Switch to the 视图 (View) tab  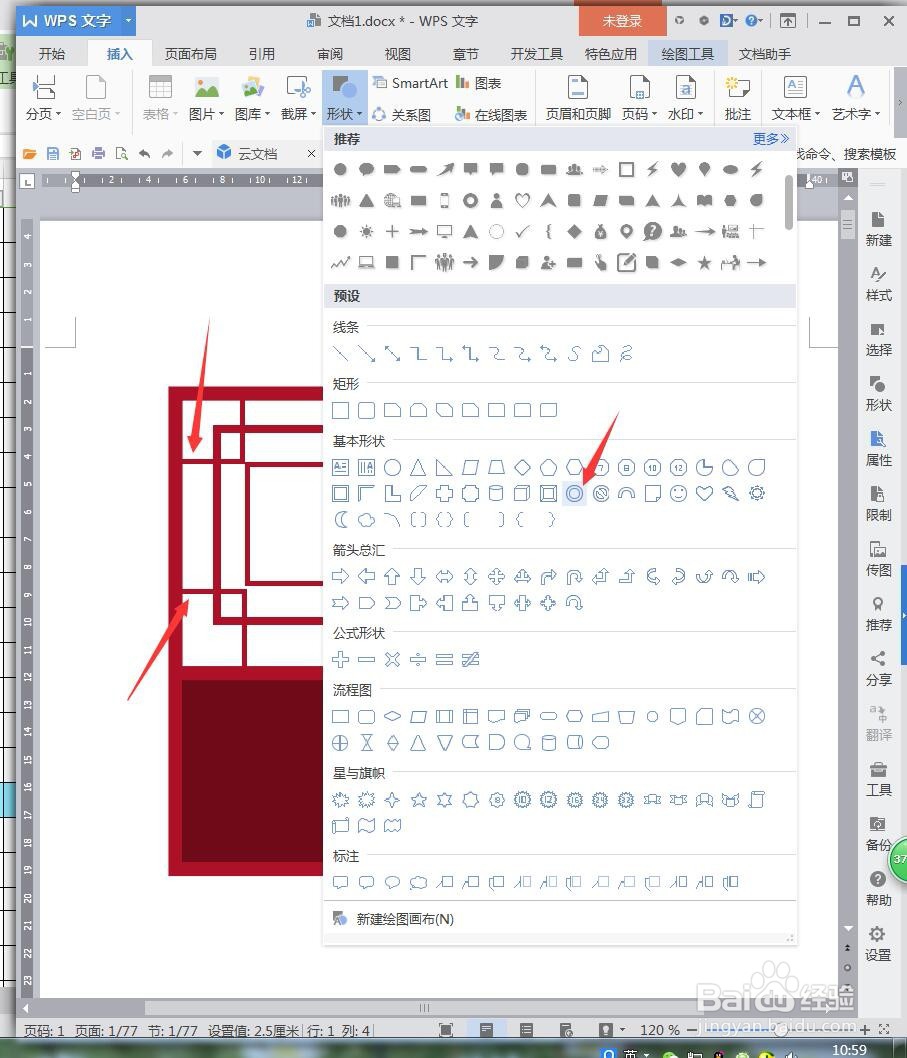(397, 54)
